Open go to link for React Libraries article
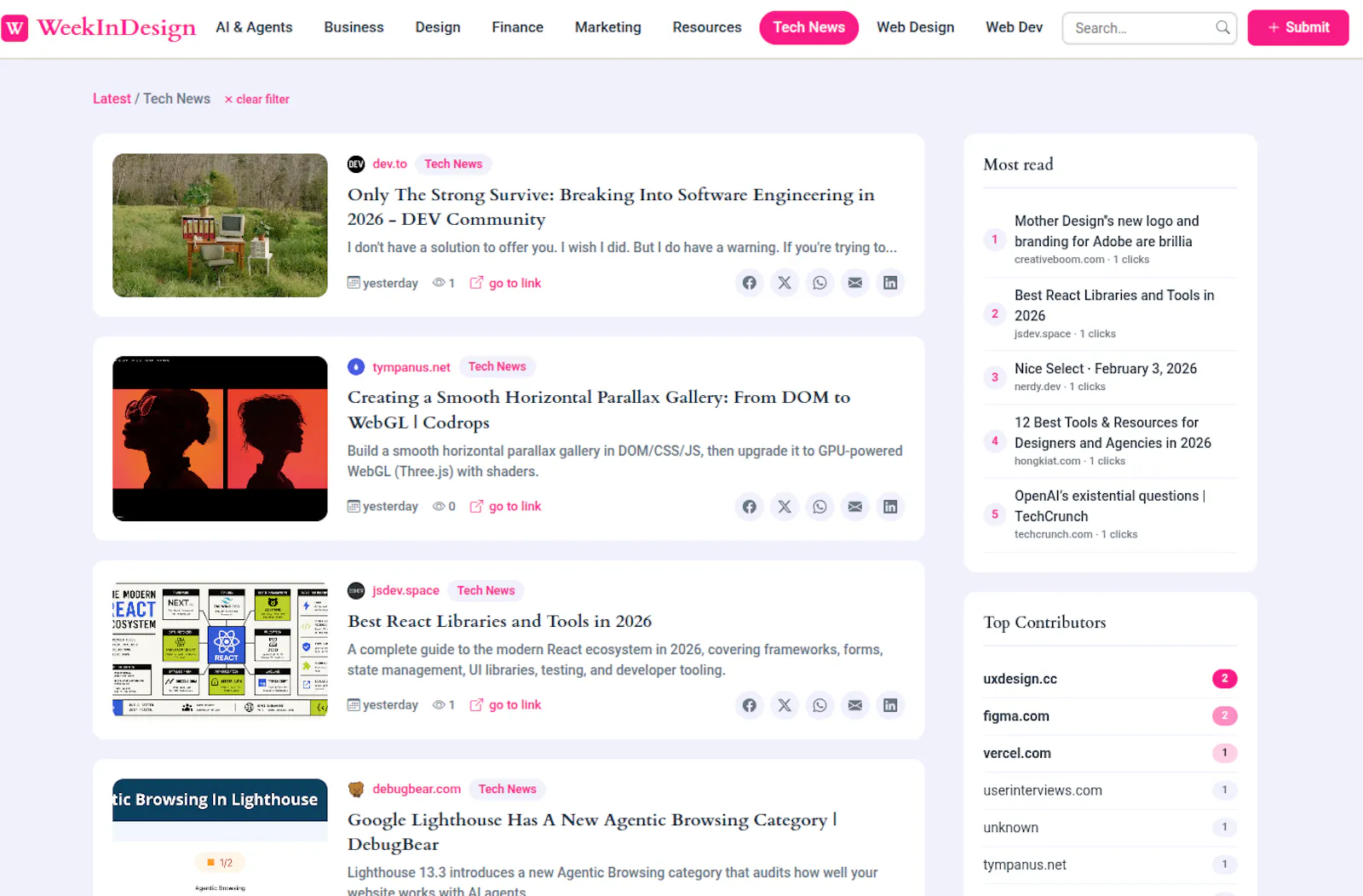This screenshot has width=1363, height=896. tap(505, 705)
